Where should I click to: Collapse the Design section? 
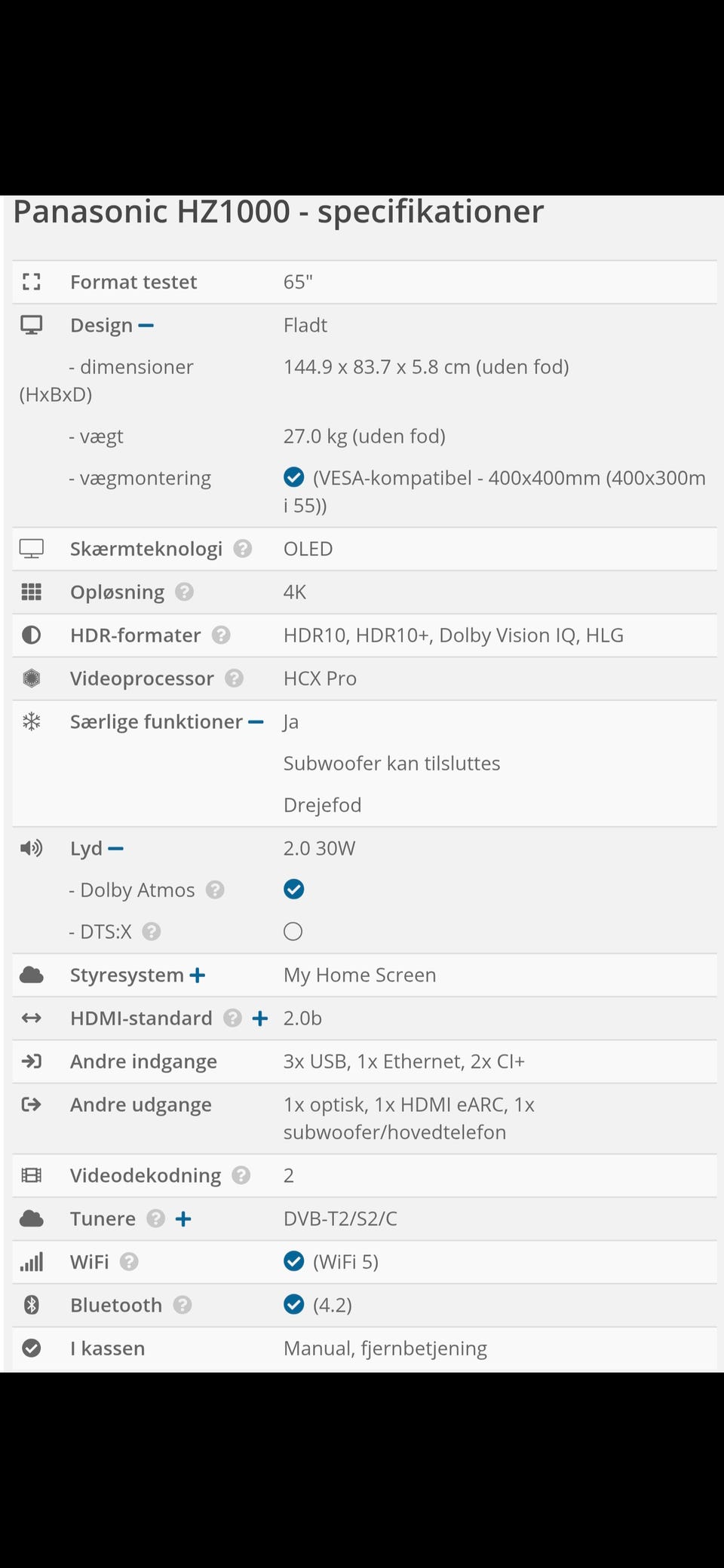tap(146, 326)
